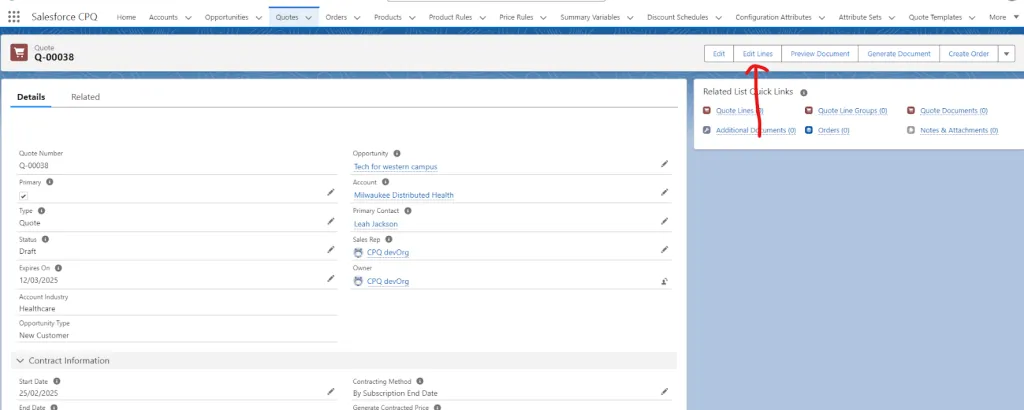Click the info icon beside Start Date
The image size is (1024, 410).
click(57, 381)
